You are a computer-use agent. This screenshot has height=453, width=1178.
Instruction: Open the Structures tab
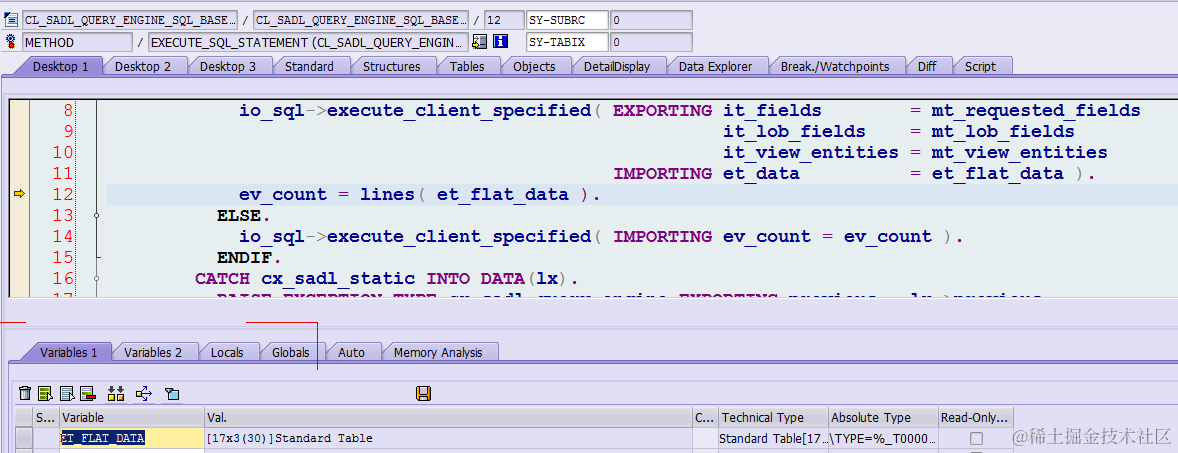tap(391, 66)
